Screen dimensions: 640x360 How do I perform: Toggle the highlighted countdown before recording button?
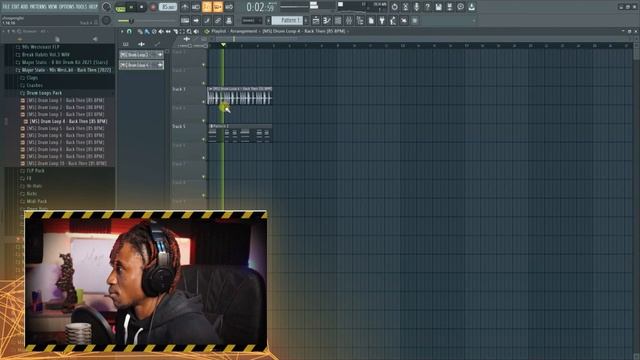pyautogui.click(x=207, y=7)
